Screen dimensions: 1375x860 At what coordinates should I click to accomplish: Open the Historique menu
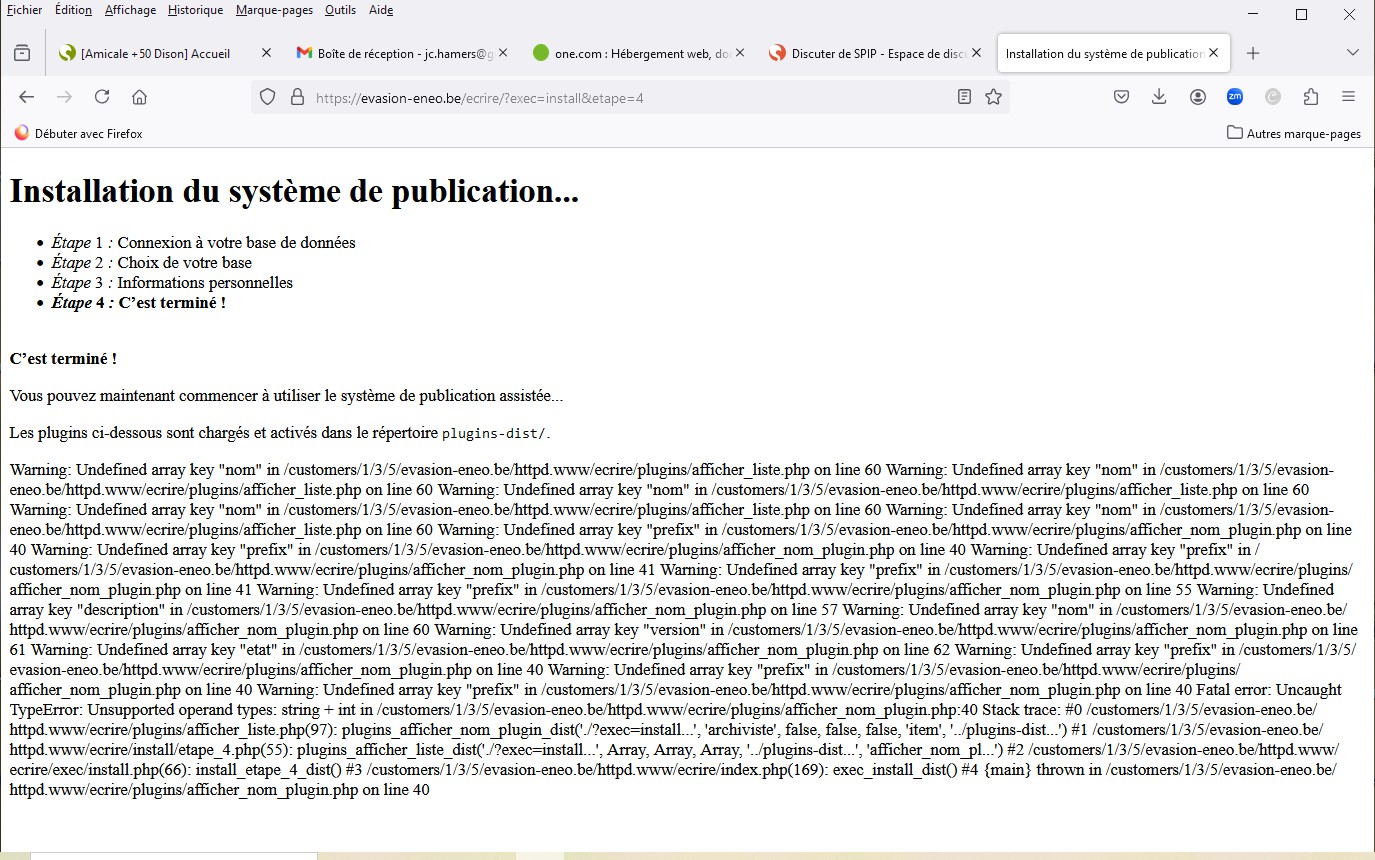coord(195,10)
